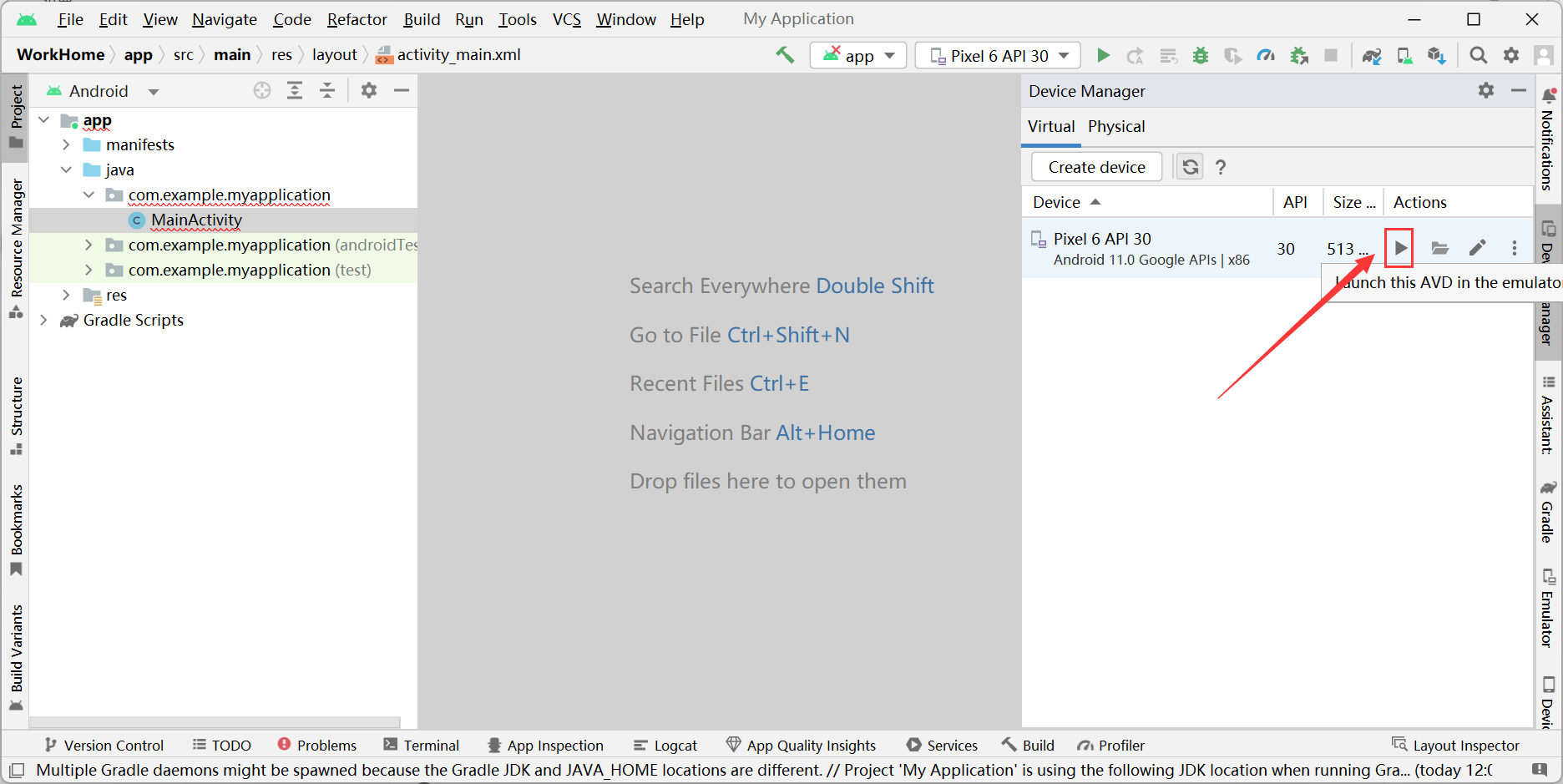Sync project with Gradle files icon
Image resolution: width=1563 pixels, height=784 pixels.
1372,55
